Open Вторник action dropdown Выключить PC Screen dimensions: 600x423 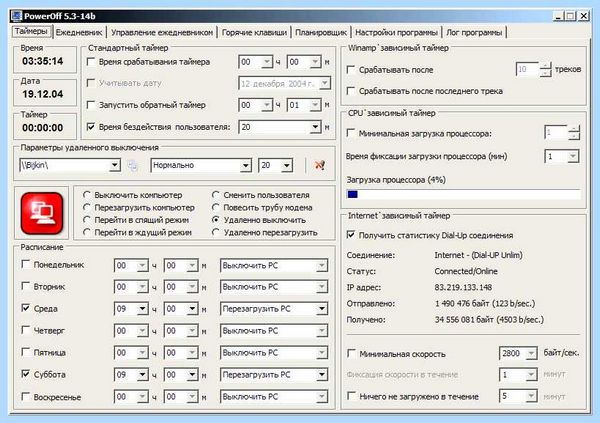[x=322, y=287]
